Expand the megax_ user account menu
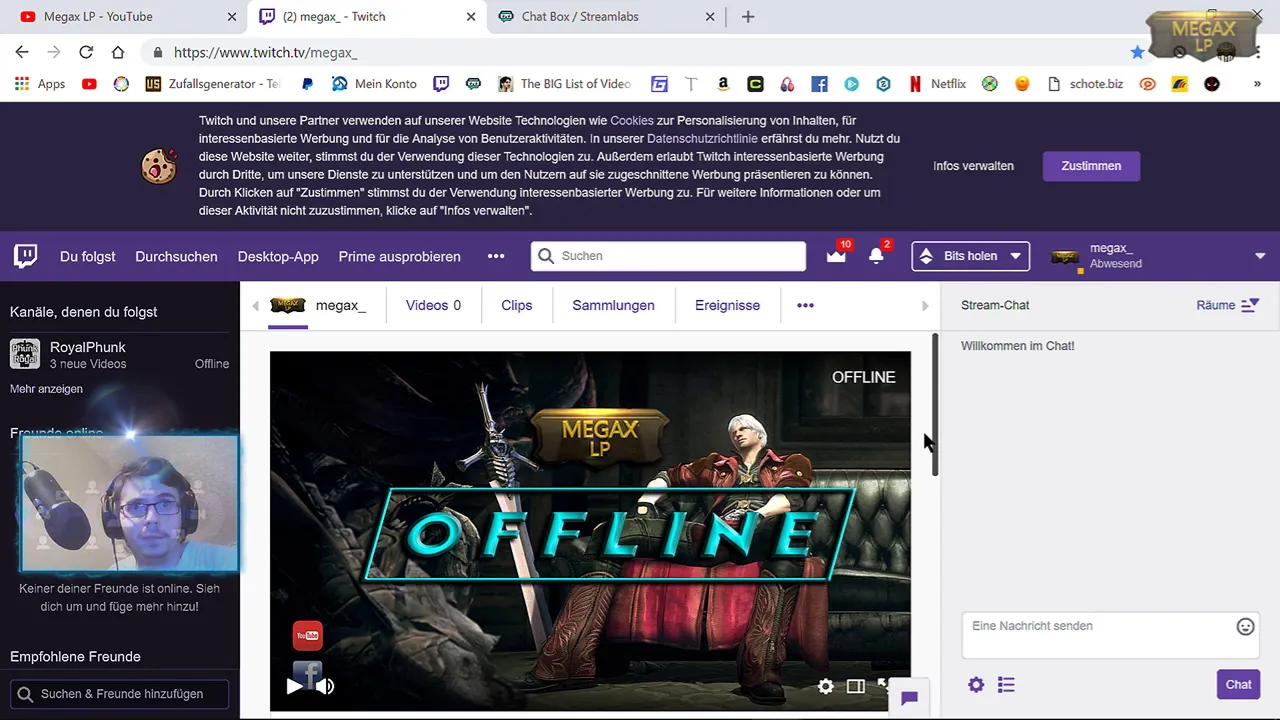Viewport: 1280px width, 720px height. coord(1260,256)
